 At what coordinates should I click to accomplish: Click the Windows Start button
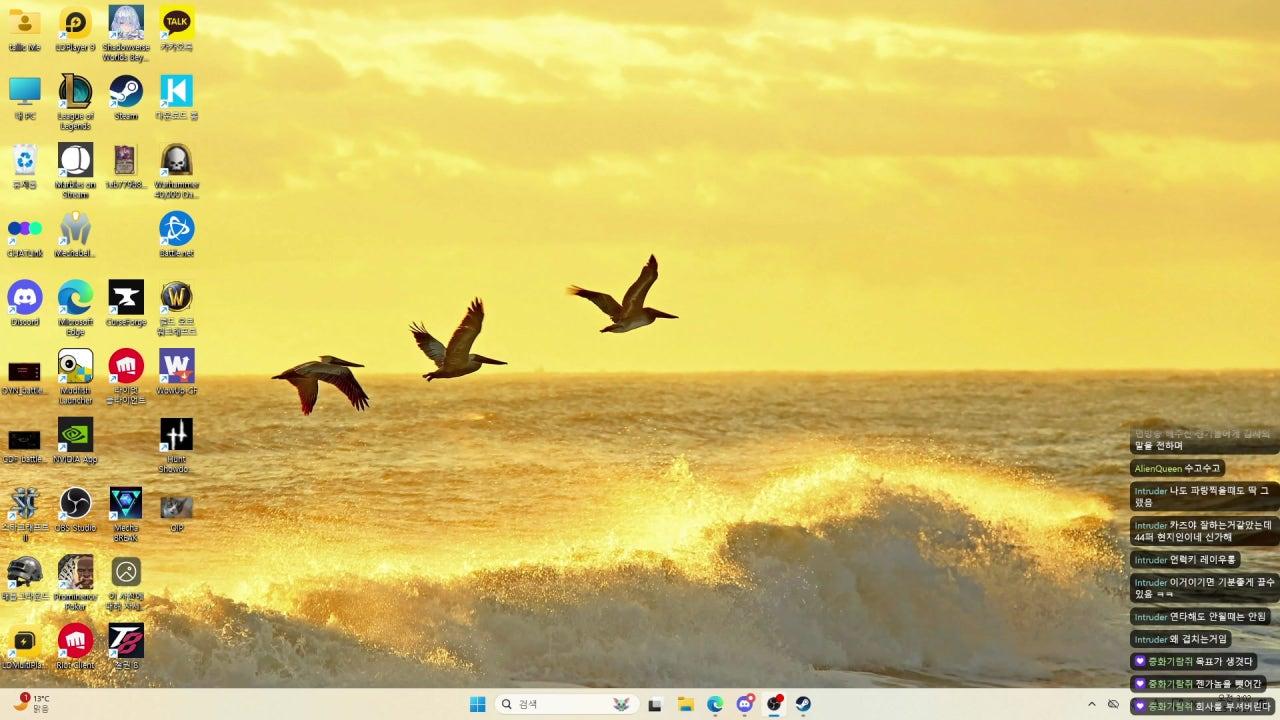click(x=478, y=704)
